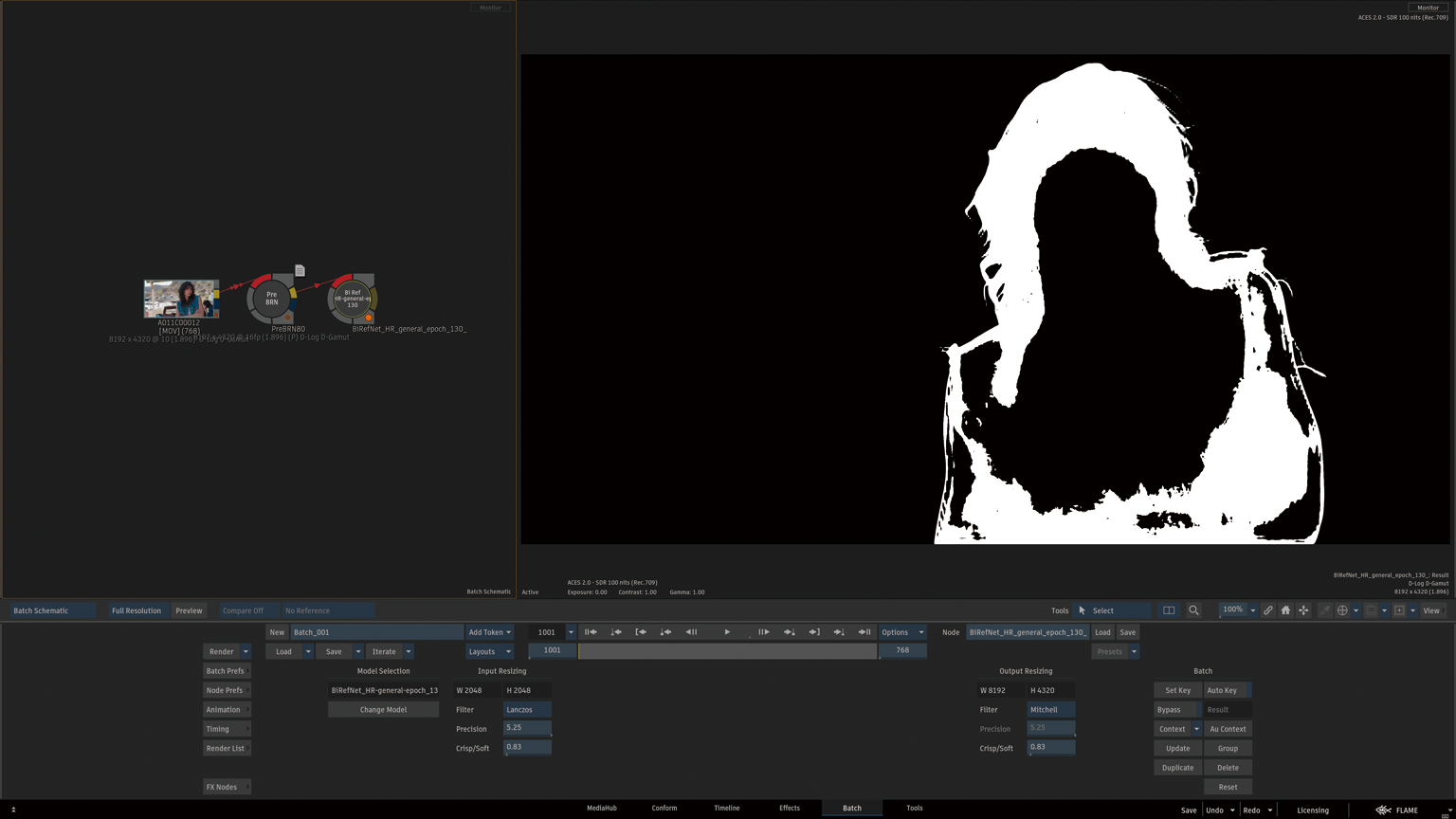Open the Options dropdown
Screen dimensions: 1456x819
click(901, 632)
